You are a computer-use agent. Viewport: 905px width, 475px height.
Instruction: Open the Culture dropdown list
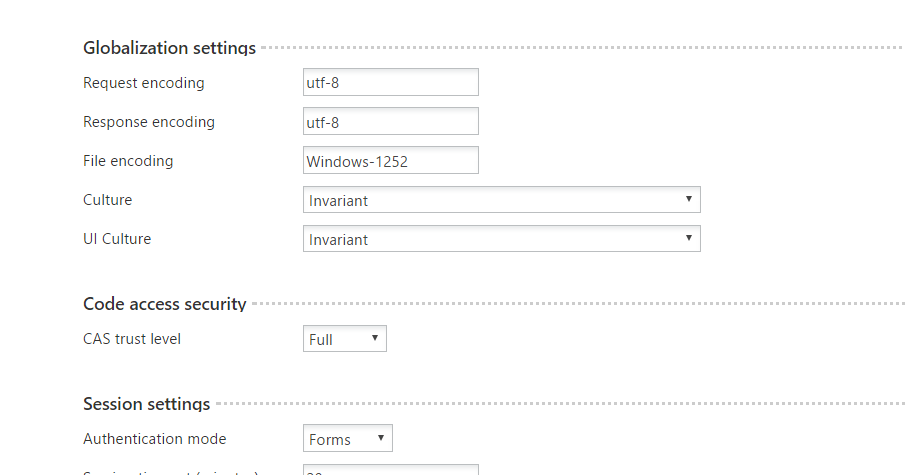pyautogui.click(x=501, y=200)
